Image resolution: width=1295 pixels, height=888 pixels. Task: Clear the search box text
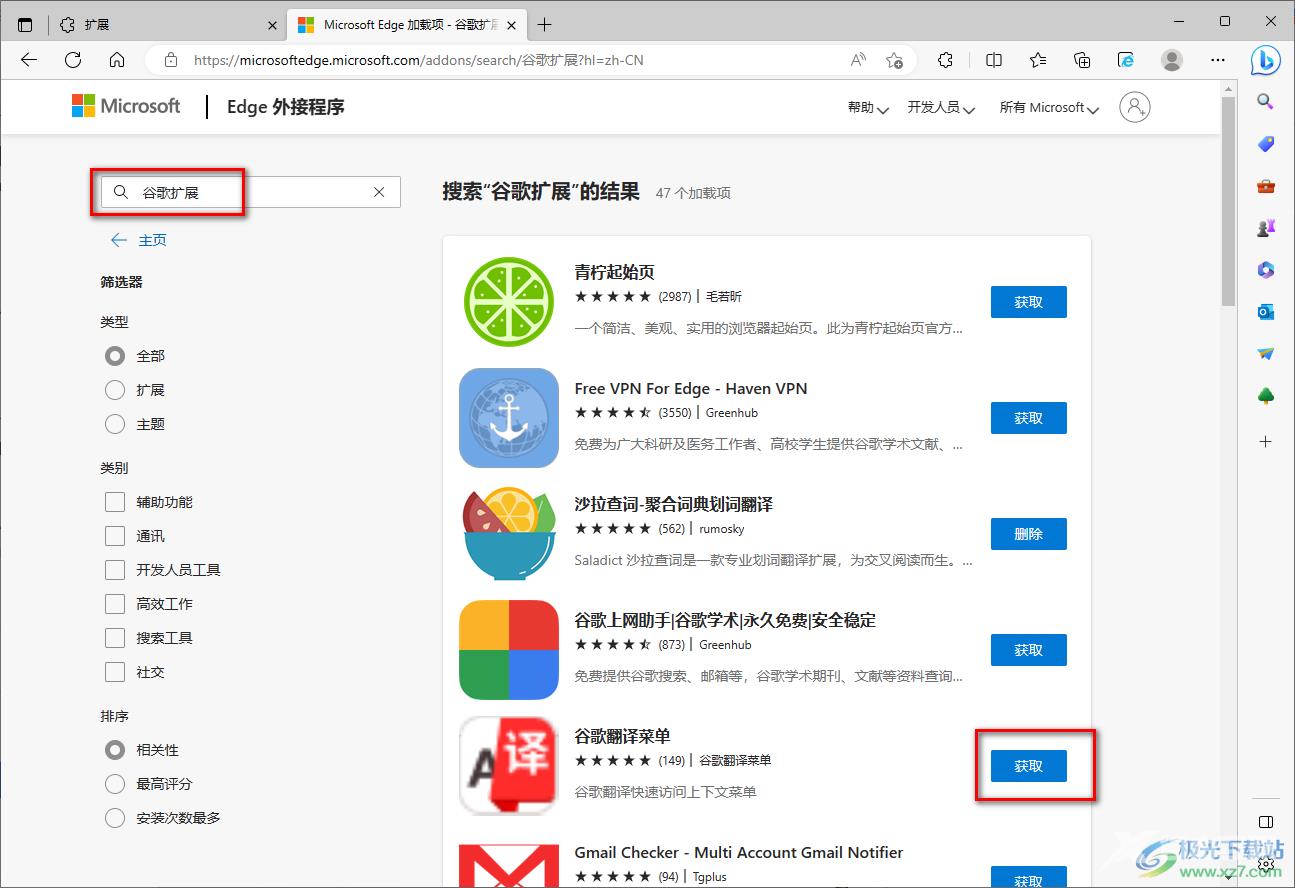point(379,192)
